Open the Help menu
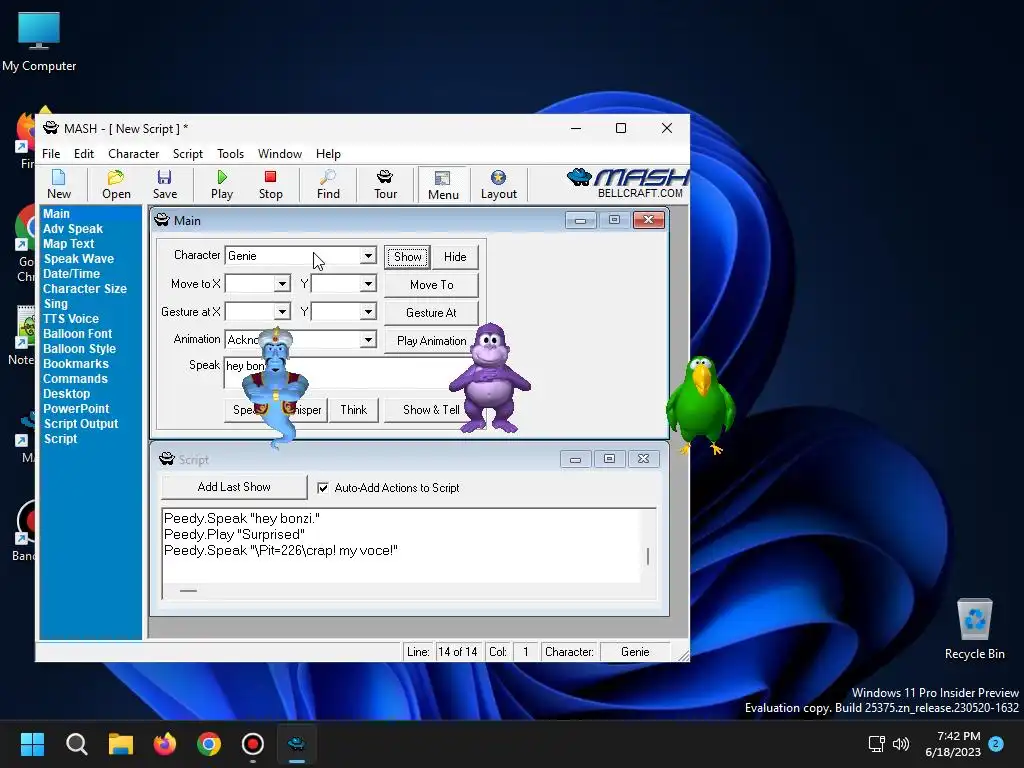This screenshot has height=768, width=1024. (328, 153)
